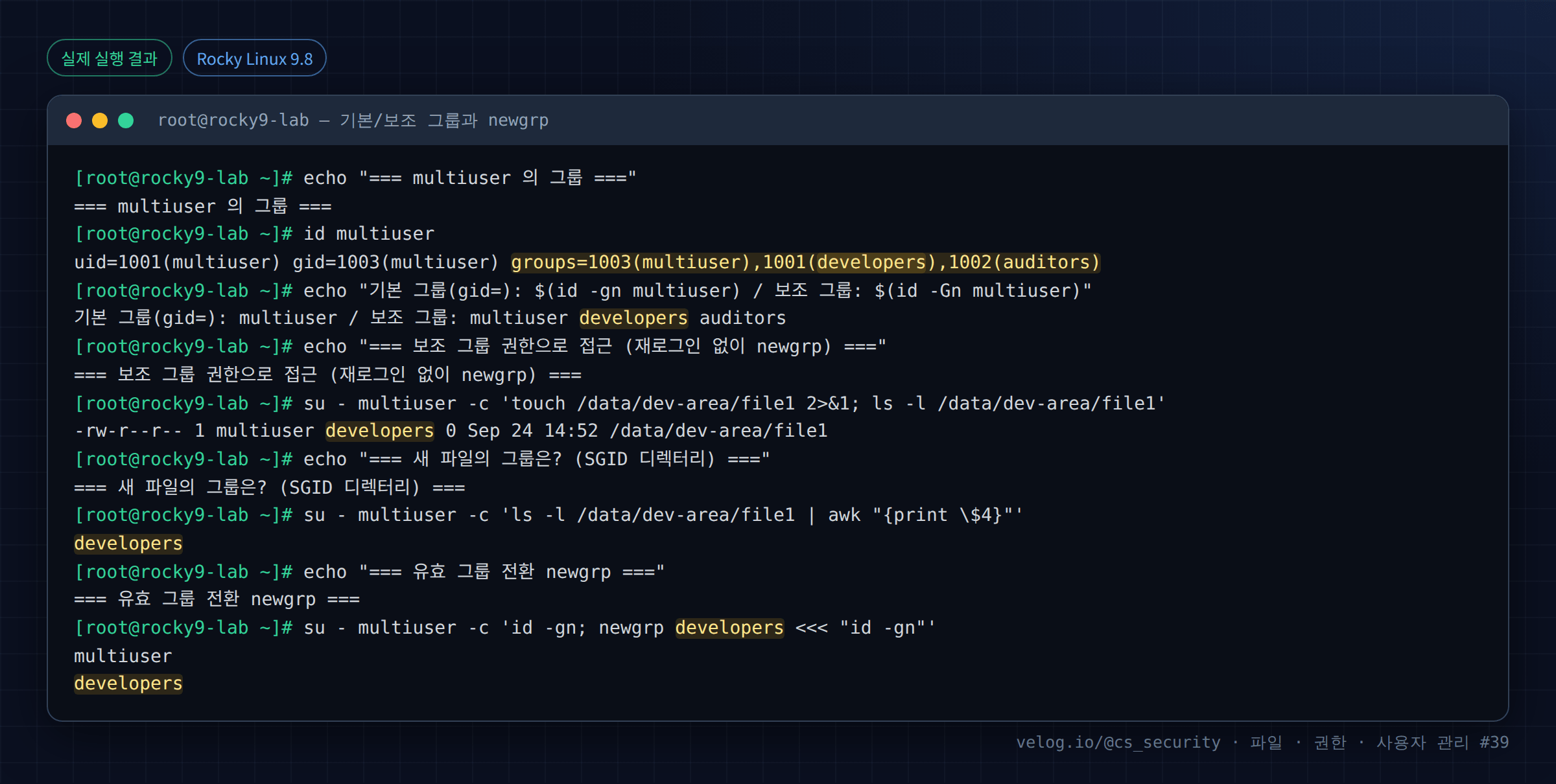
Task: Click the 'multiuser' output line near the bottom
Action: [123, 656]
